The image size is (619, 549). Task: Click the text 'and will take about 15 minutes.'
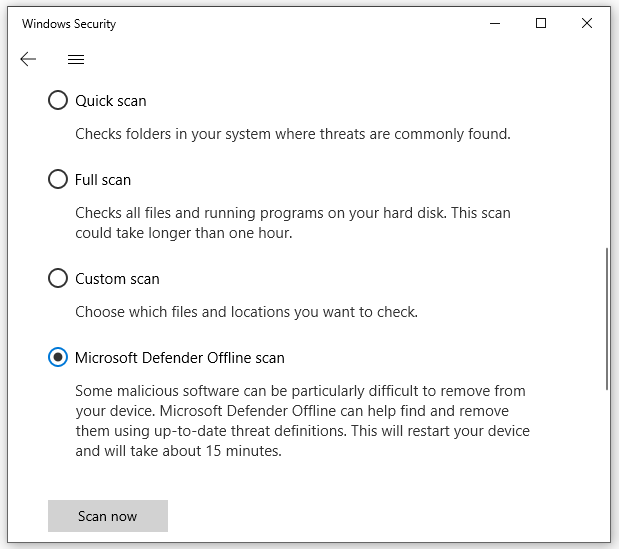point(178,451)
